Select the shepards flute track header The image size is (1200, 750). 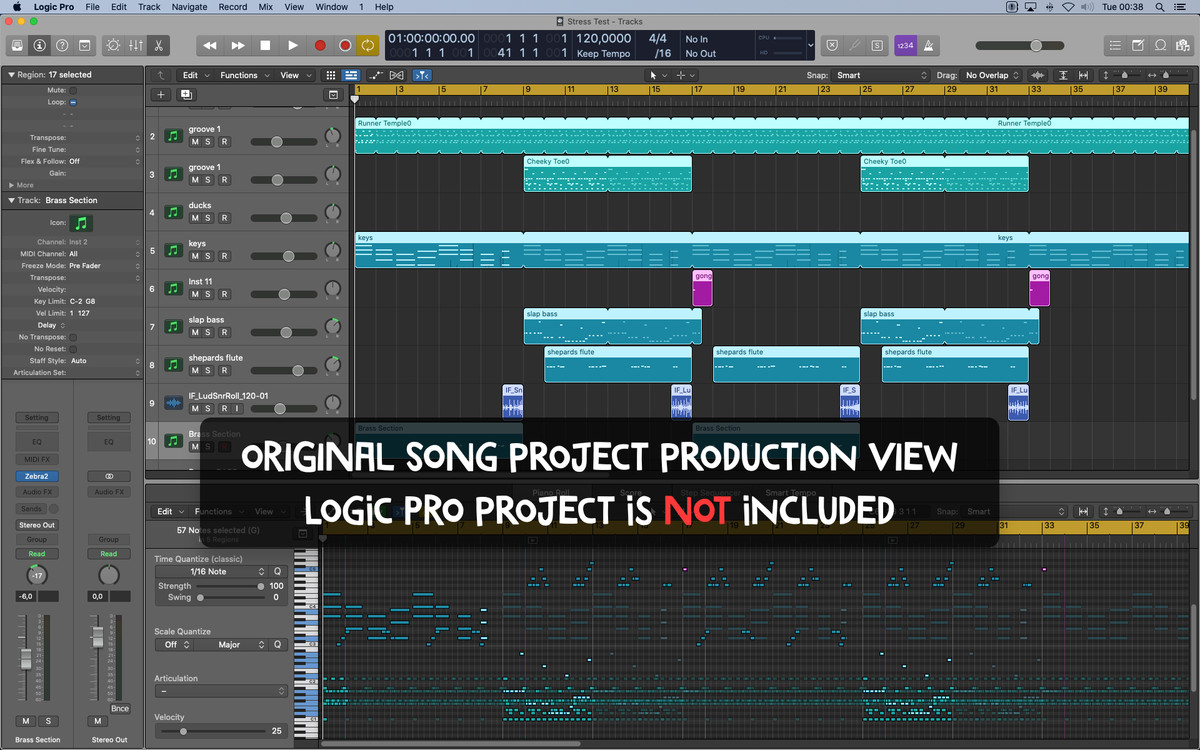coord(246,365)
